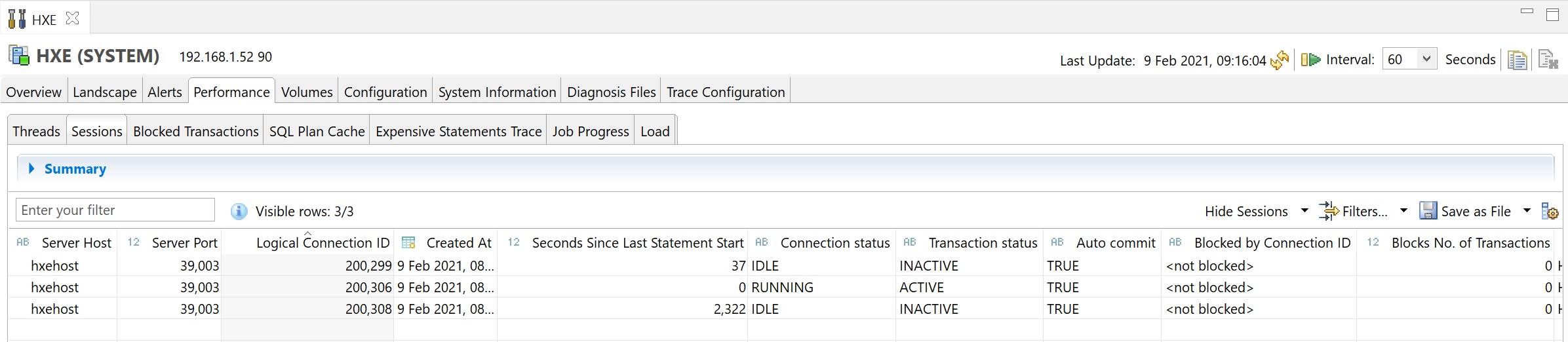Open table configuration via the gear column icon

[x=1550, y=211]
